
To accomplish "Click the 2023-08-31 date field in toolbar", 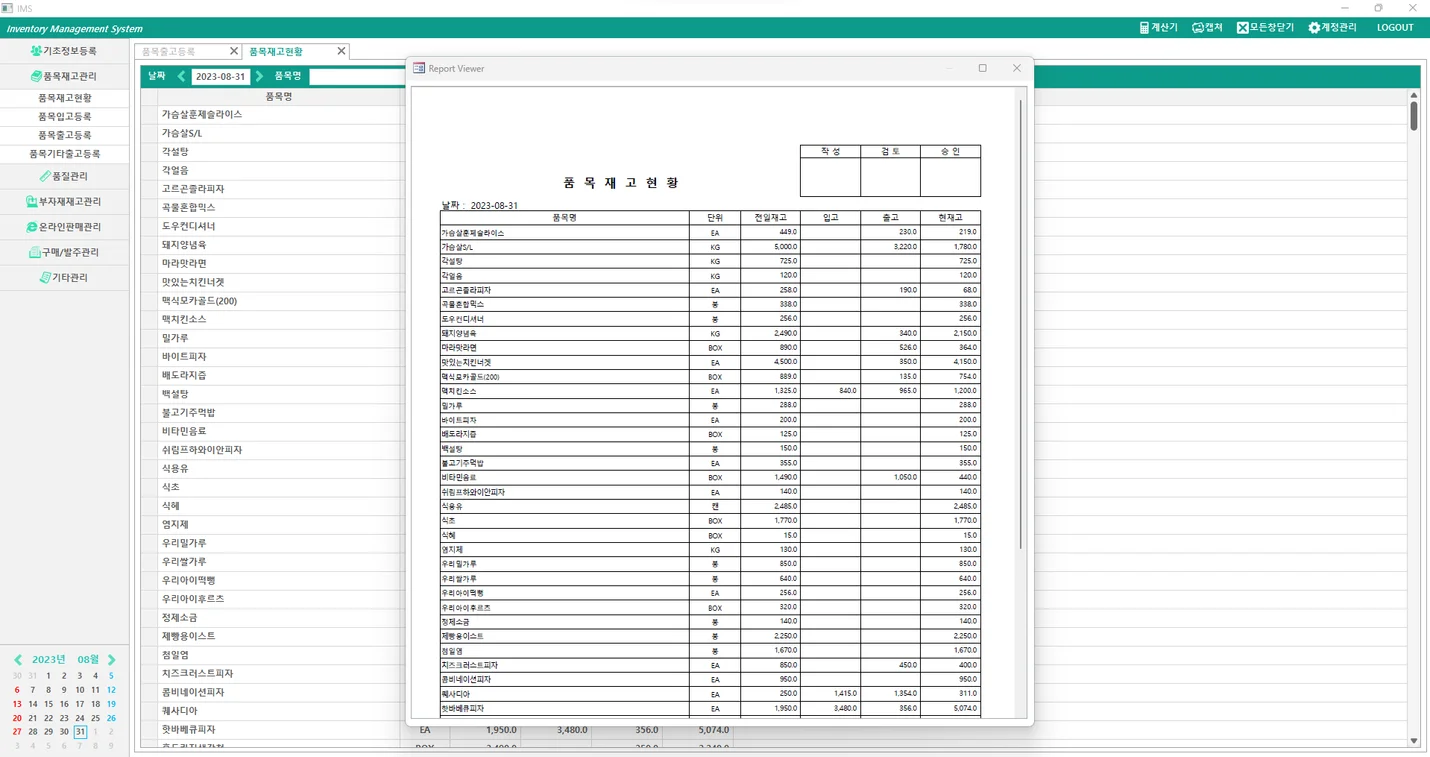I will pos(221,76).
